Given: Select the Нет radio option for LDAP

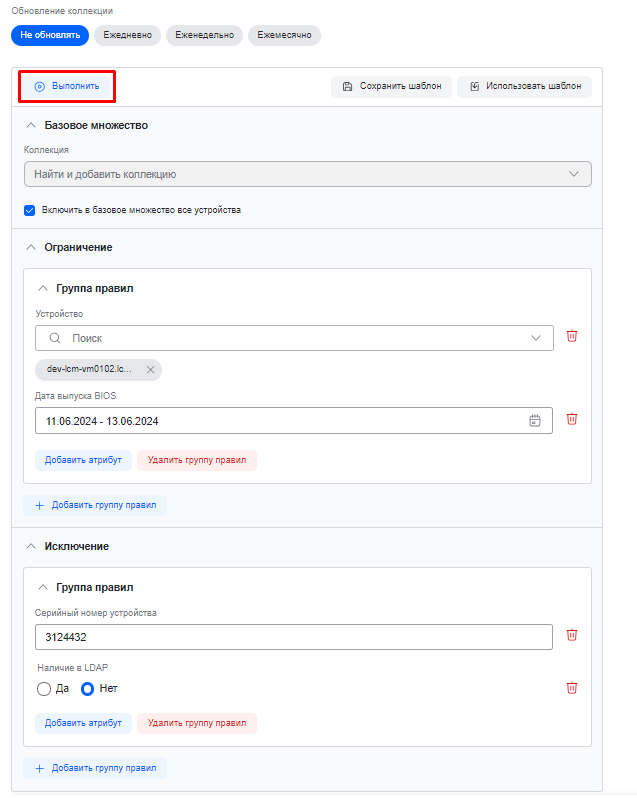Looking at the screenshot, I should click(87, 688).
